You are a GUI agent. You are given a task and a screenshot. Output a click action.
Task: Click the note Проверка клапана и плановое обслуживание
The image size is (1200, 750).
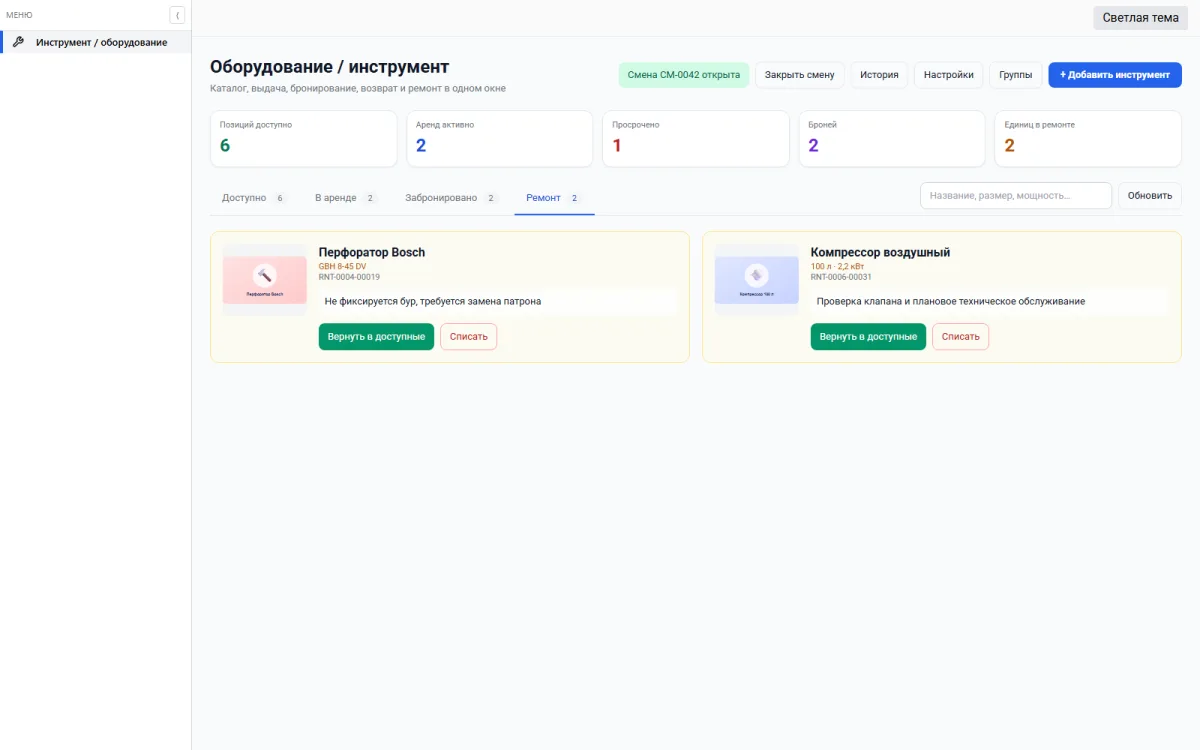pos(990,301)
